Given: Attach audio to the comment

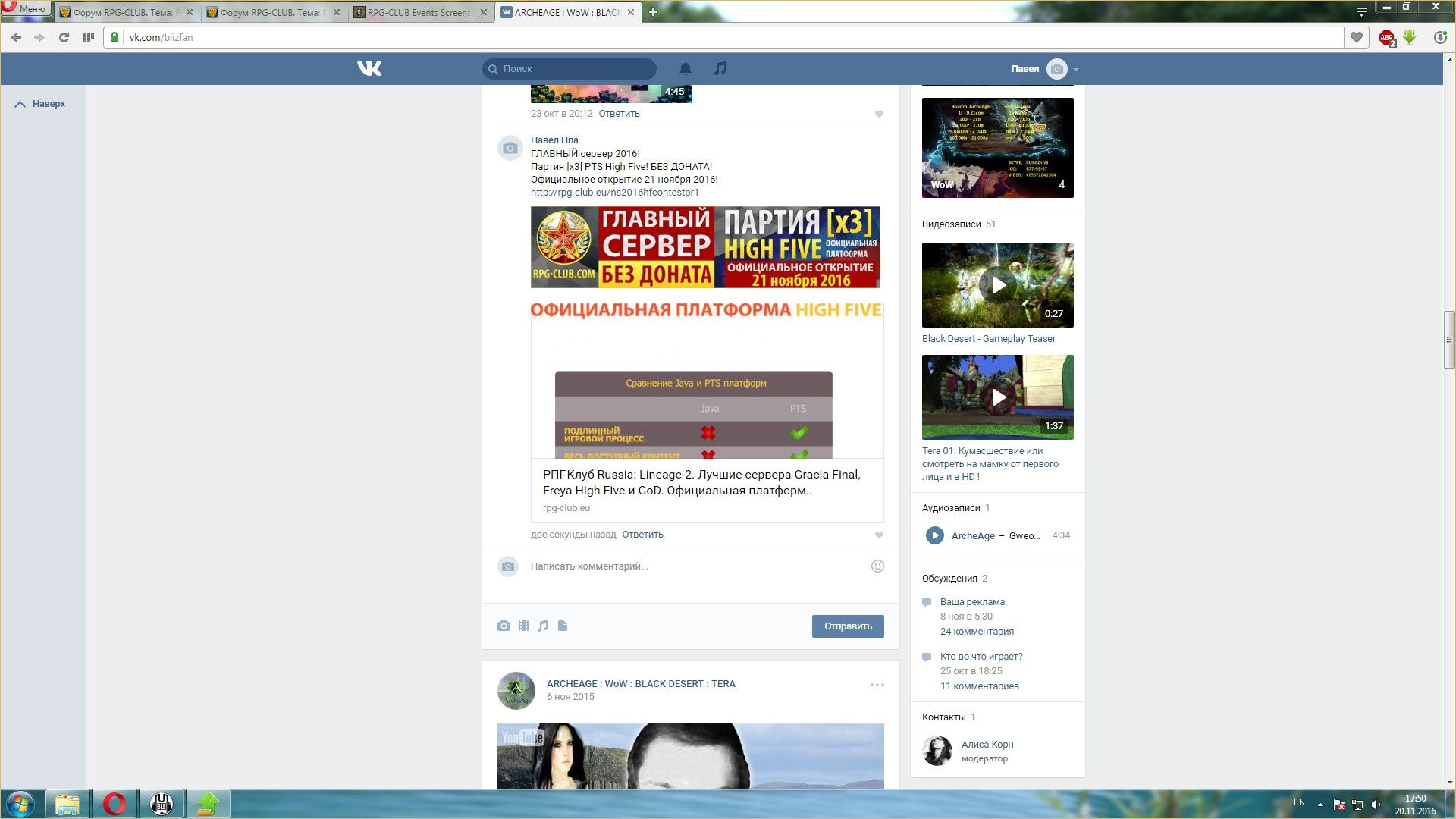Looking at the screenshot, I should pyautogui.click(x=543, y=626).
